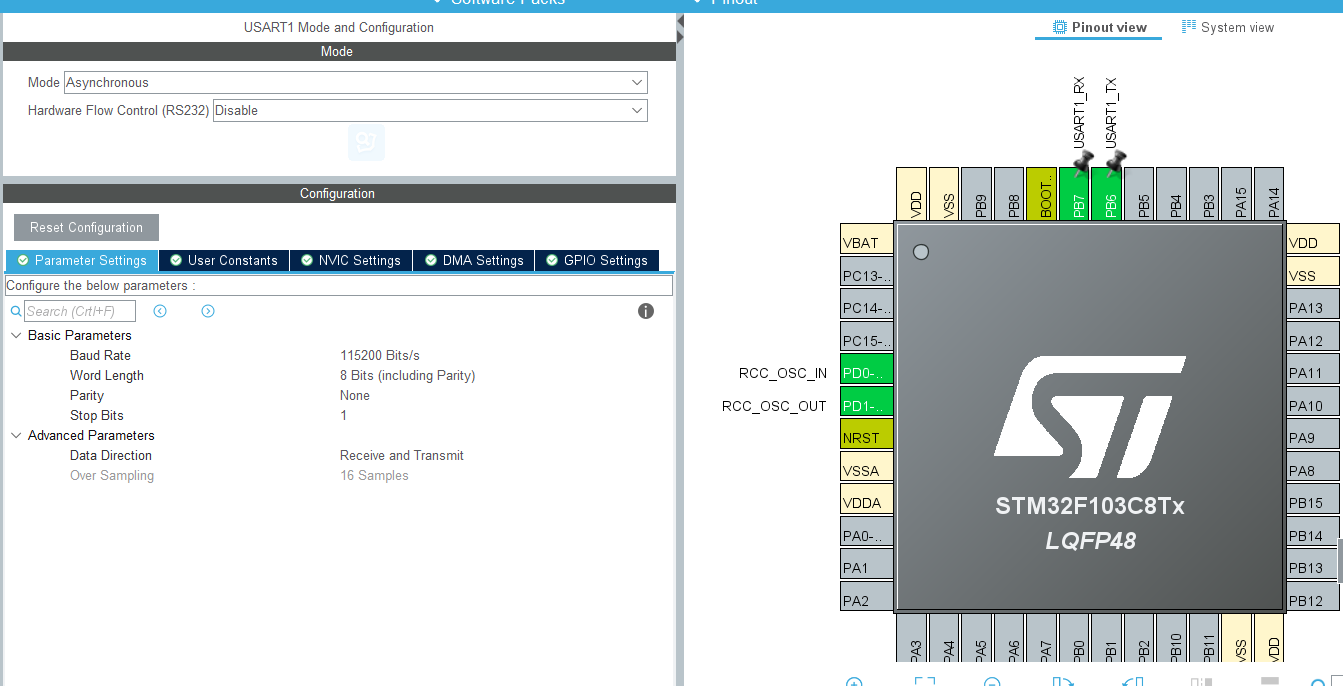Screen dimensions: 1343x686
Task: Click the PB8 pin
Action: (1010, 194)
